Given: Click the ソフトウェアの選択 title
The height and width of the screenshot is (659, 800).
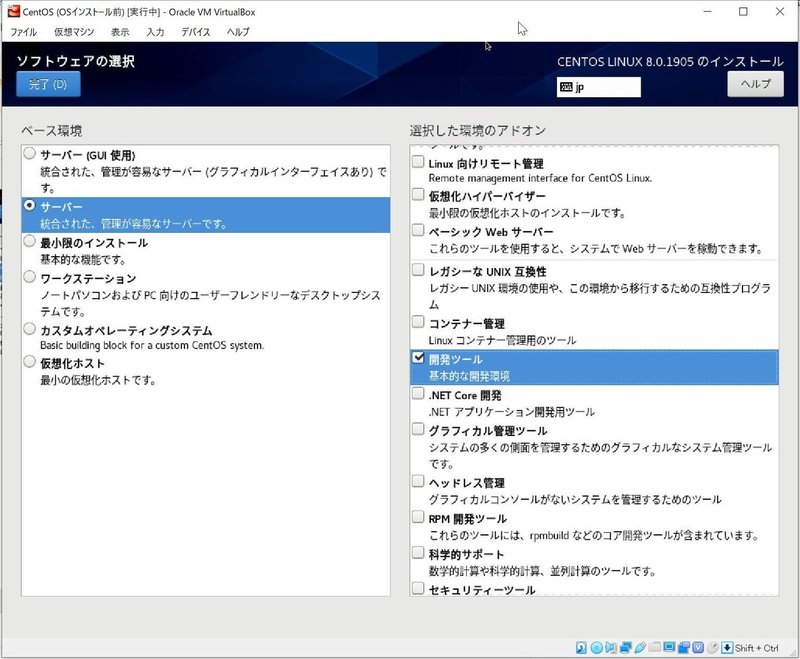Looking at the screenshot, I should (x=76, y=61).
